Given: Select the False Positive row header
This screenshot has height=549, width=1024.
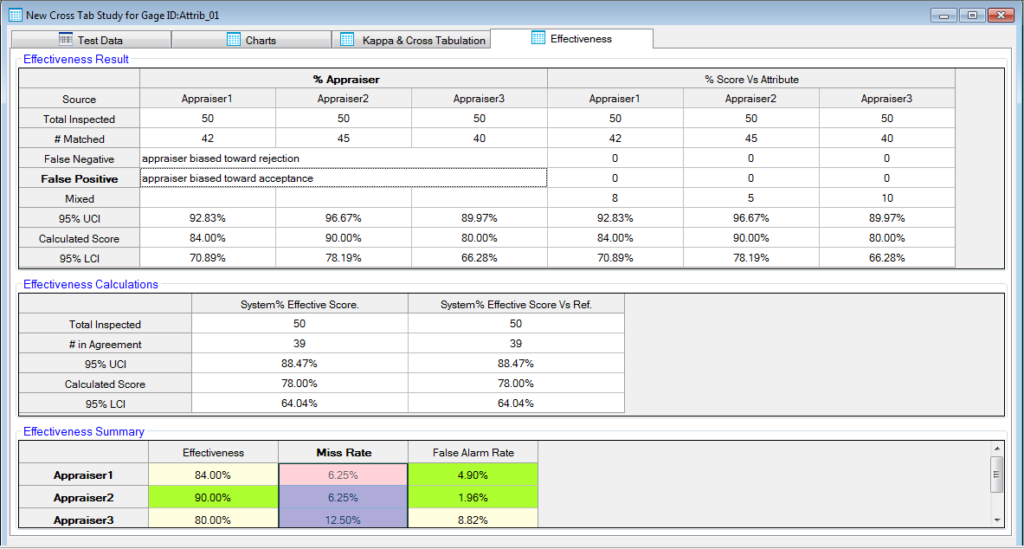Looking at the screenshot, I should [79, 179].
